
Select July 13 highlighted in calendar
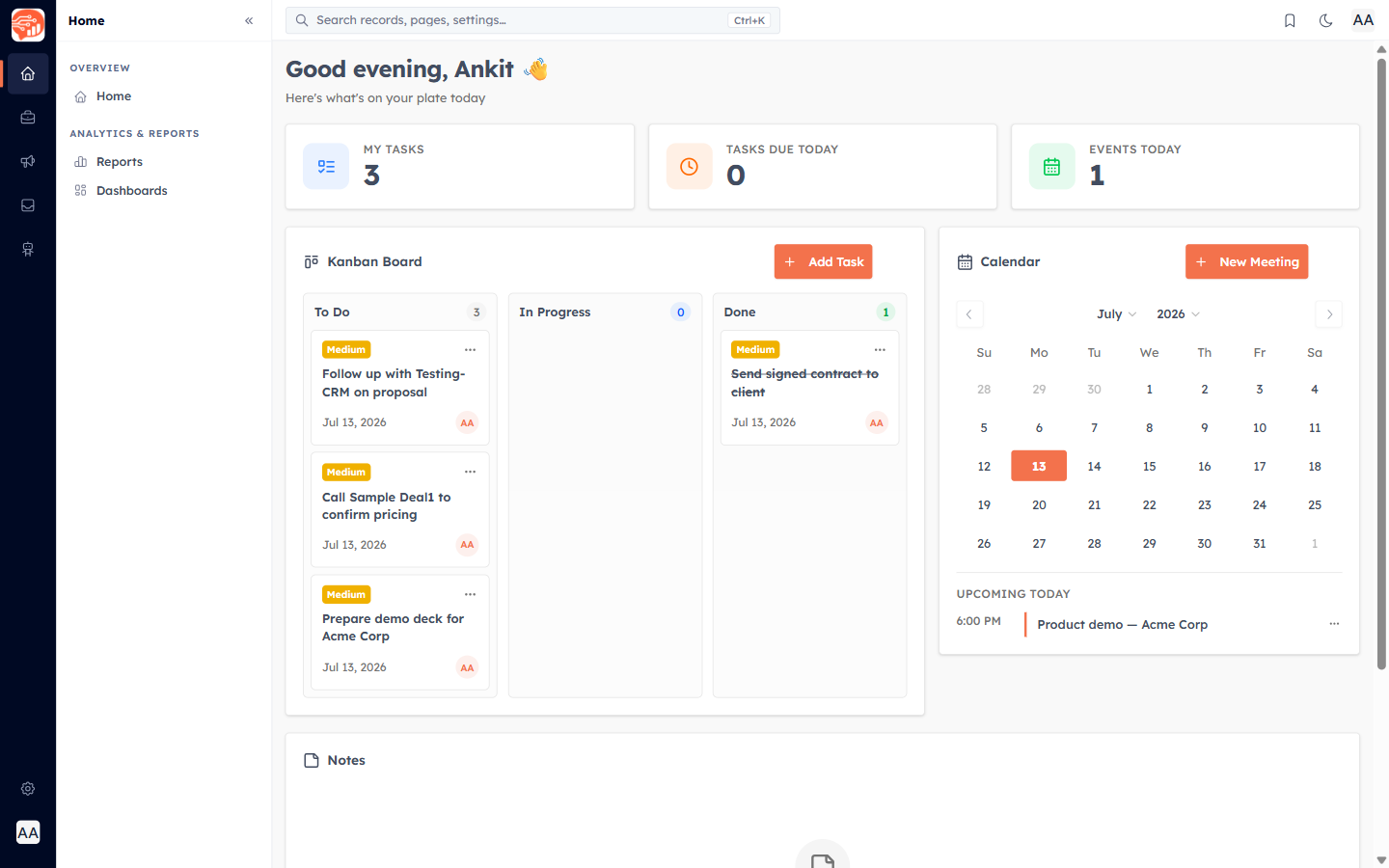tap(1039, 466)
